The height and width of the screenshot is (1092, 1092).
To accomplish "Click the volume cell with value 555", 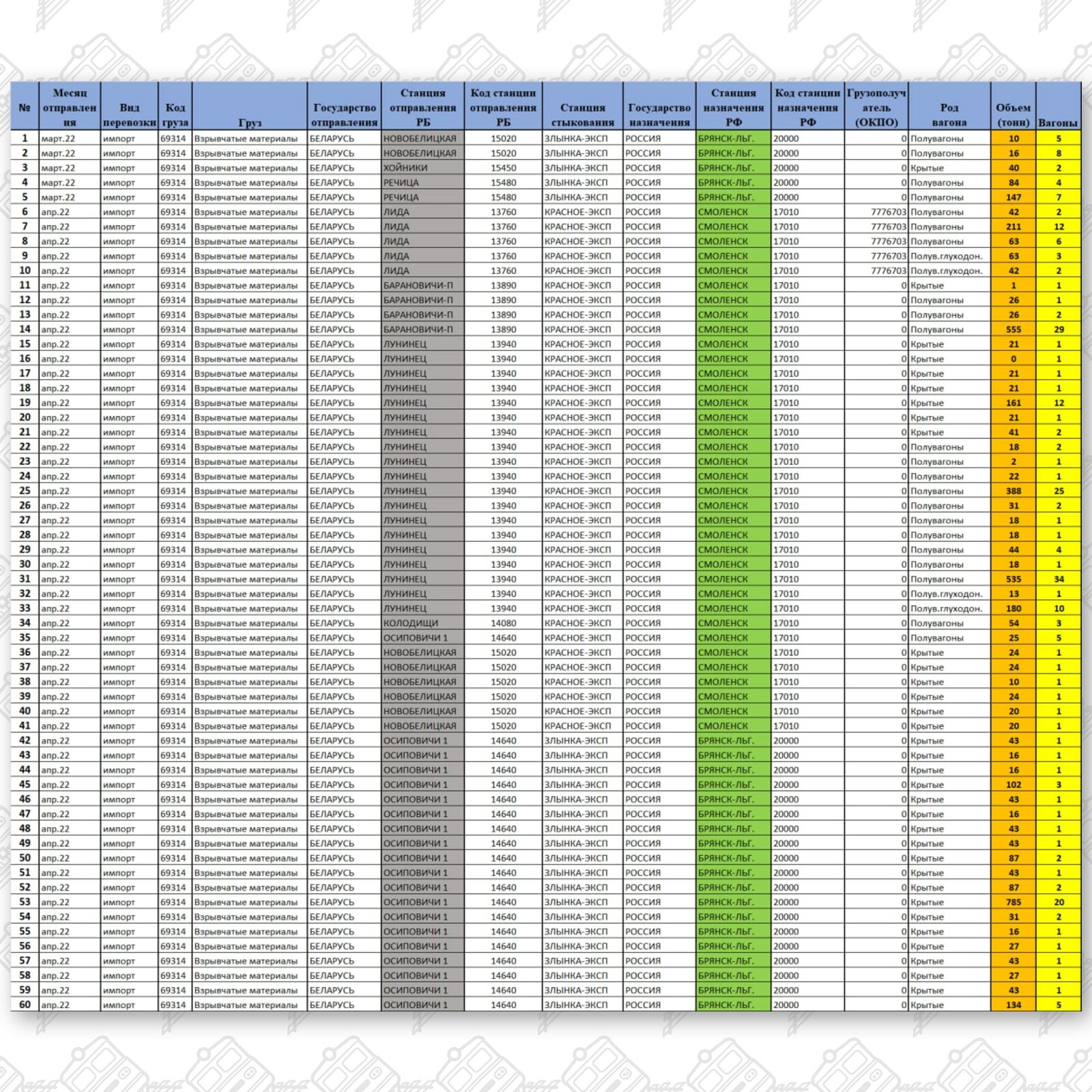I will 1014,330.
